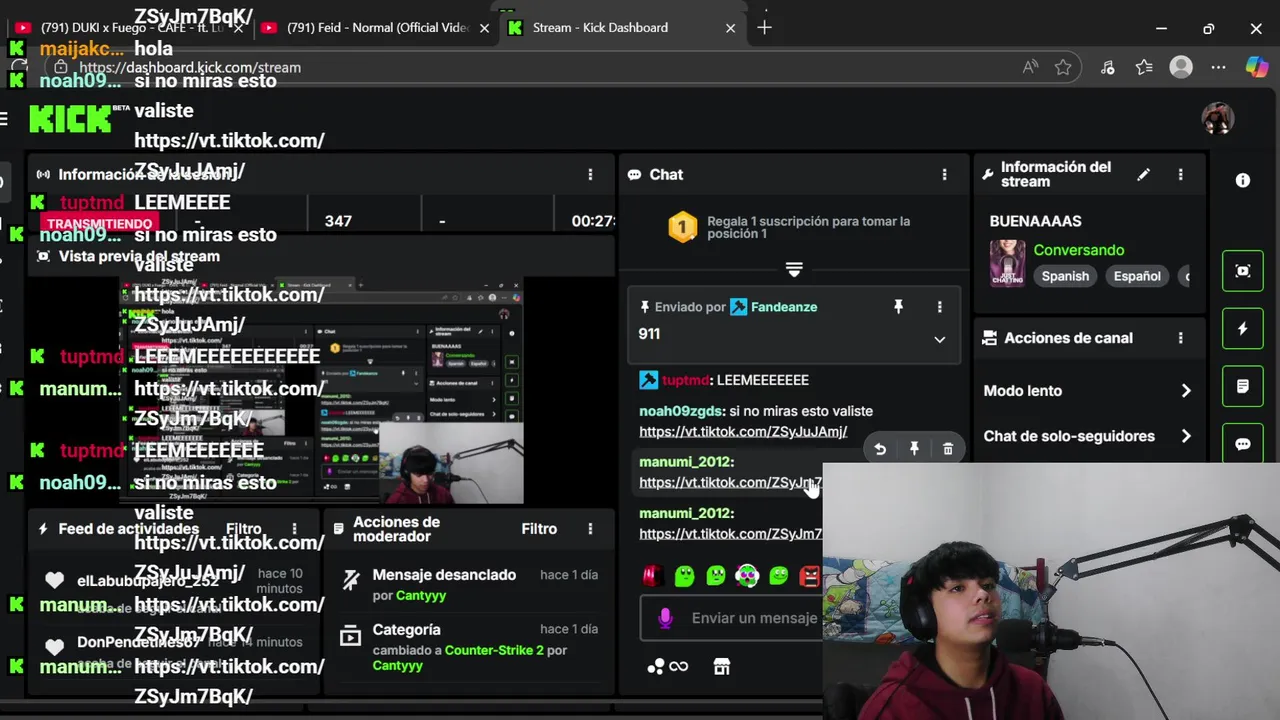Screen dimensions: 1280x720
Task: Open Filtro in Feed de actividades
Action: (x=244, y=529)
